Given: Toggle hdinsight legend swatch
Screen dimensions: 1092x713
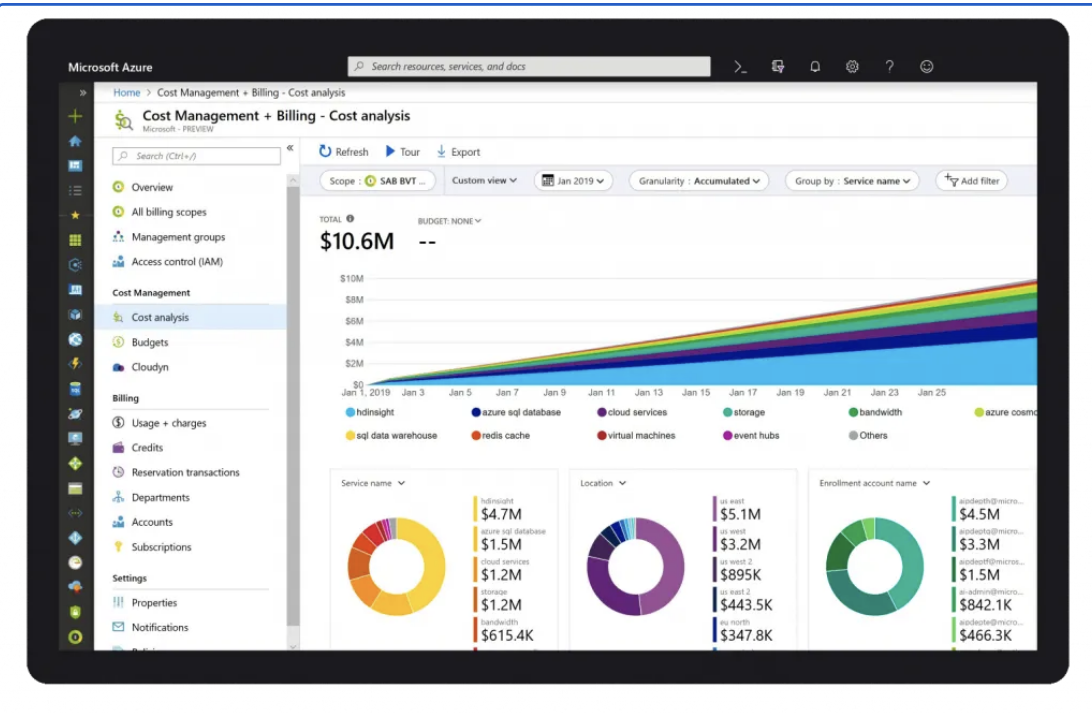Looking at the screenshot, I should pyautogui.click(x=350, y=412).
